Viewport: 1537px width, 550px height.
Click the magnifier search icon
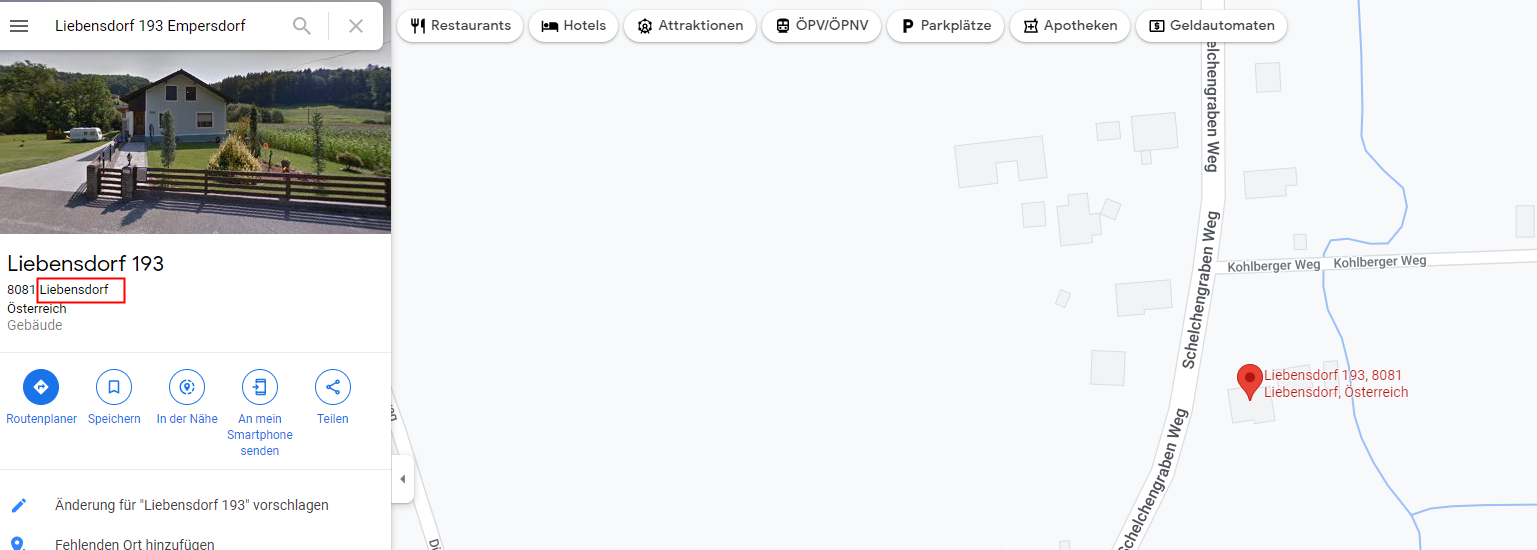pyautogui.click(x=302, y=26)
